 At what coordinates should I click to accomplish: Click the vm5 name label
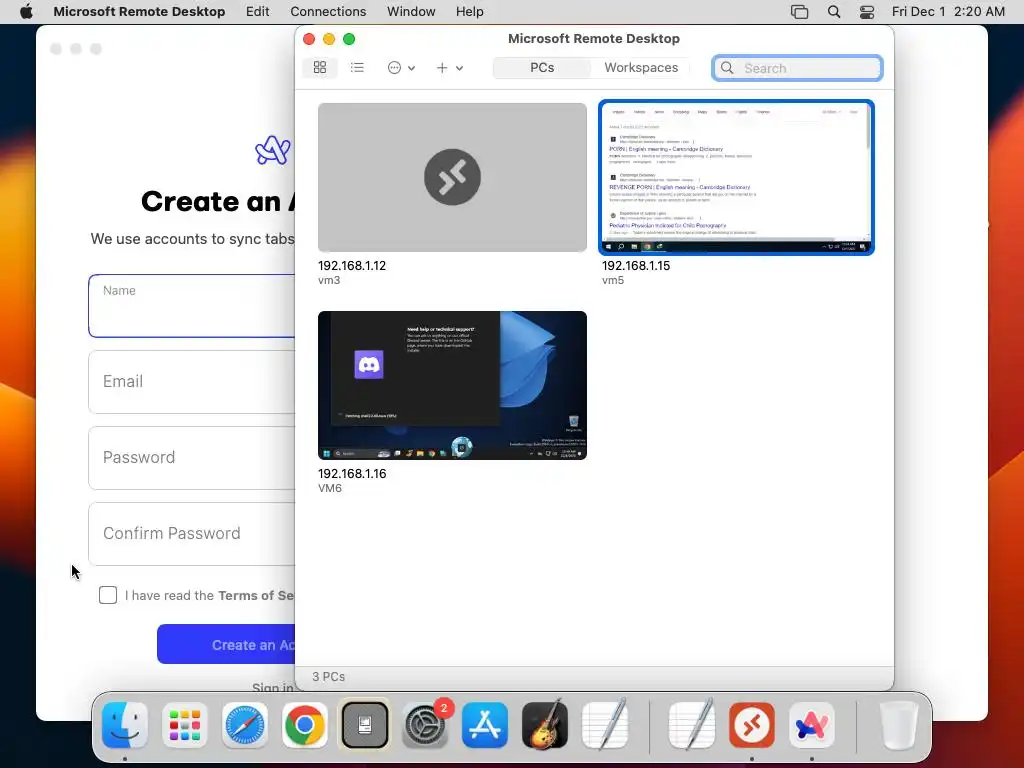(613, 280)
